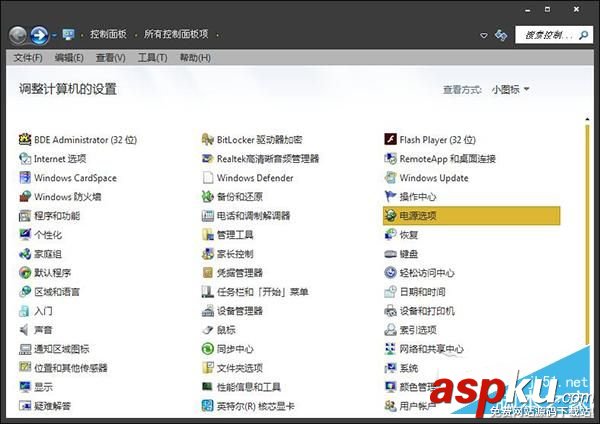
Task: Open 英特尔(R) 核芯显卡 link
Action: 256,406
